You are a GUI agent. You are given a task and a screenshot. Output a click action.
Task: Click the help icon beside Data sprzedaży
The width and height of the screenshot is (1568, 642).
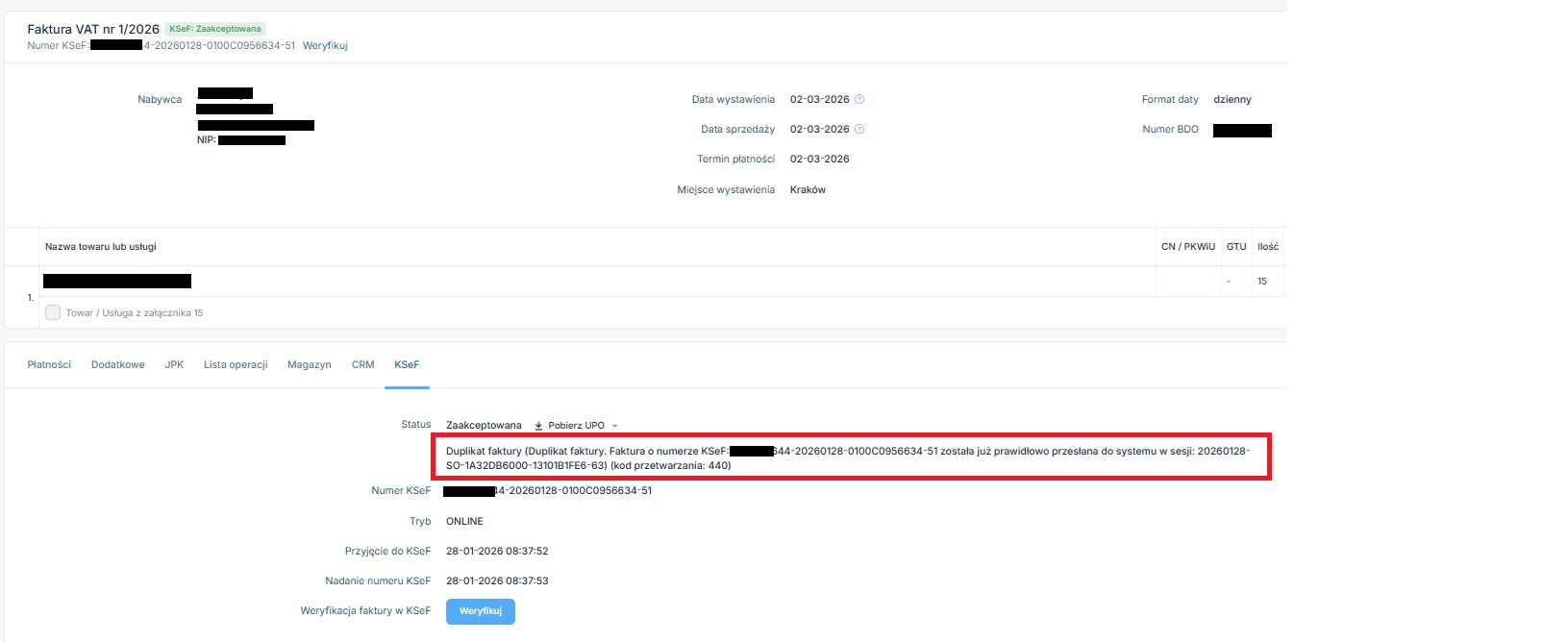(859, 130)
